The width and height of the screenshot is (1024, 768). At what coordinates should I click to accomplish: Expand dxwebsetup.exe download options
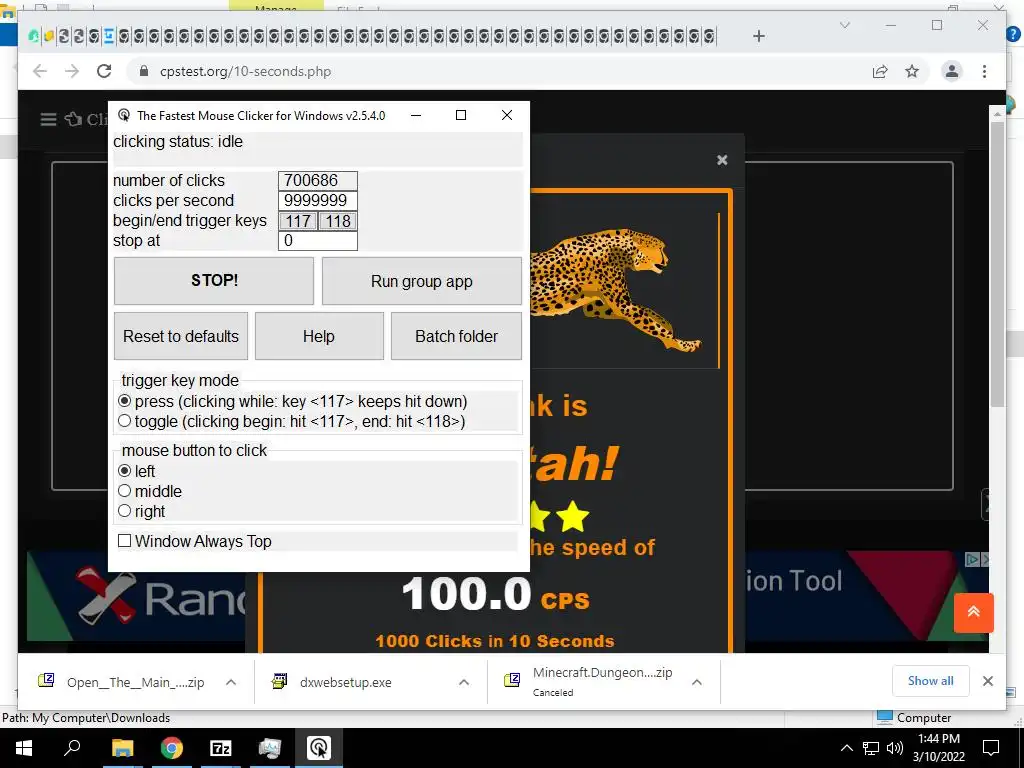(464, 682)
